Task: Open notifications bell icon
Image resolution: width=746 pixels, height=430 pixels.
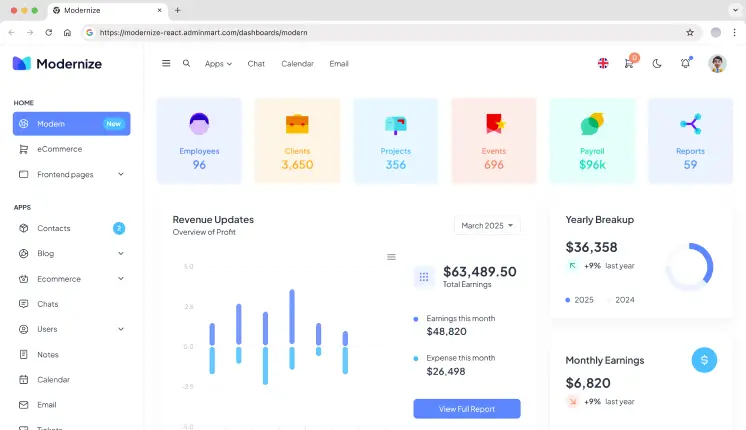Action: click(x=685, y=63)
